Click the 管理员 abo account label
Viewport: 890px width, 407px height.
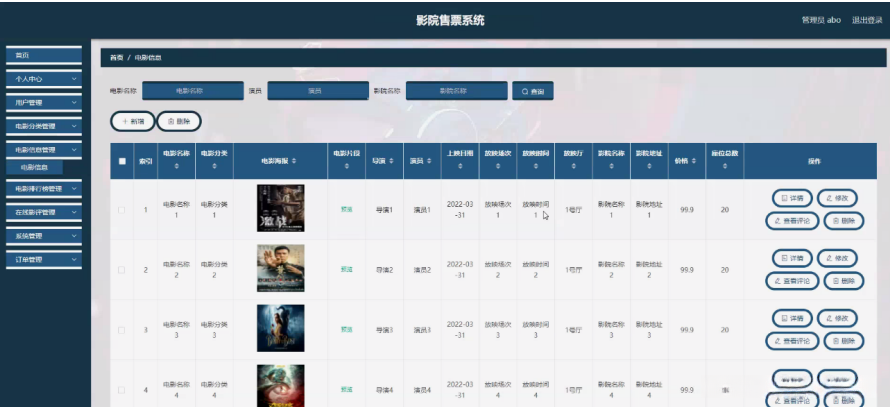(821, 20)
